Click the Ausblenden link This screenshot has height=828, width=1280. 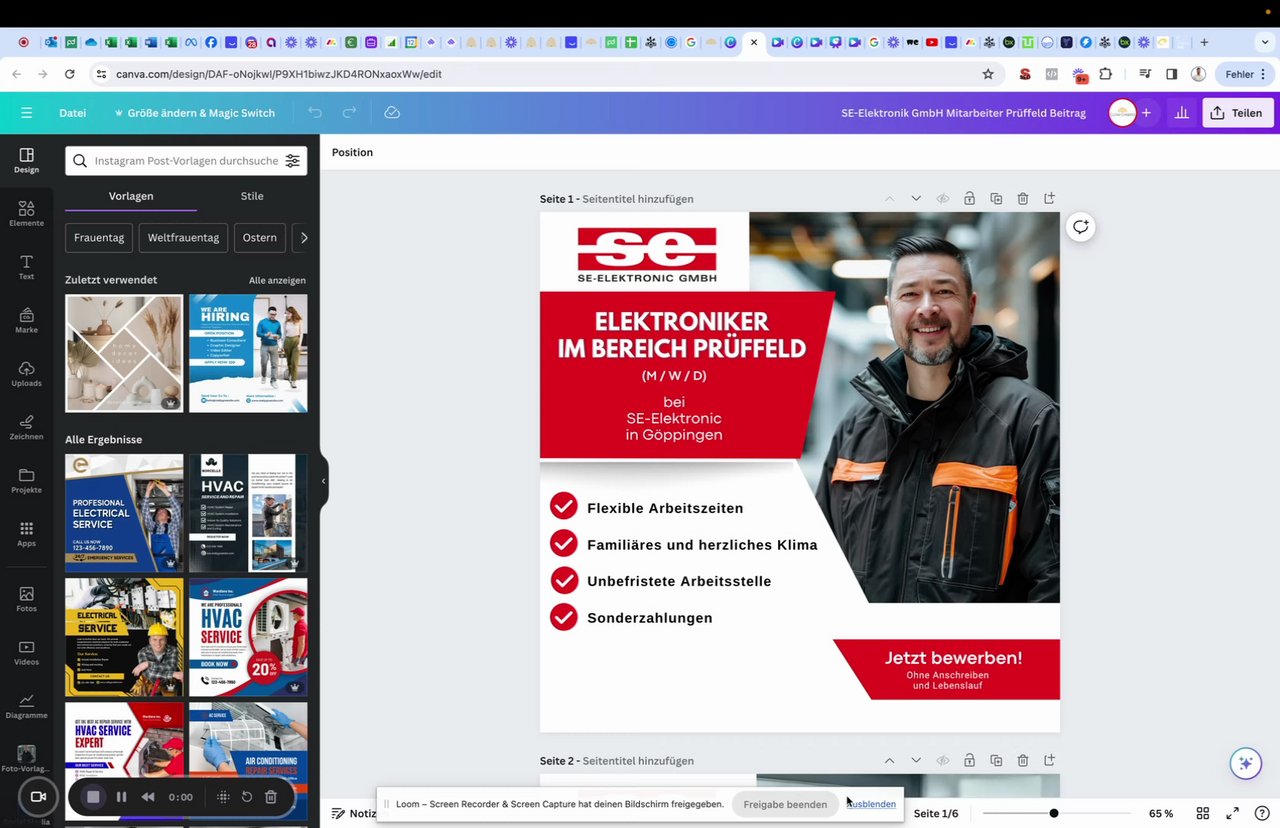point(871,804)
